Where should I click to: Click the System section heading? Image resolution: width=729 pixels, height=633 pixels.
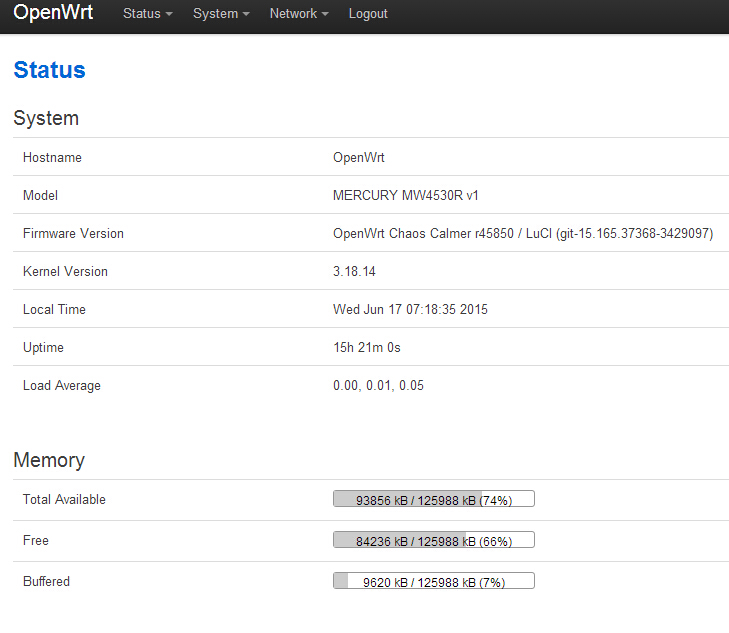click(x=46, y=118)
